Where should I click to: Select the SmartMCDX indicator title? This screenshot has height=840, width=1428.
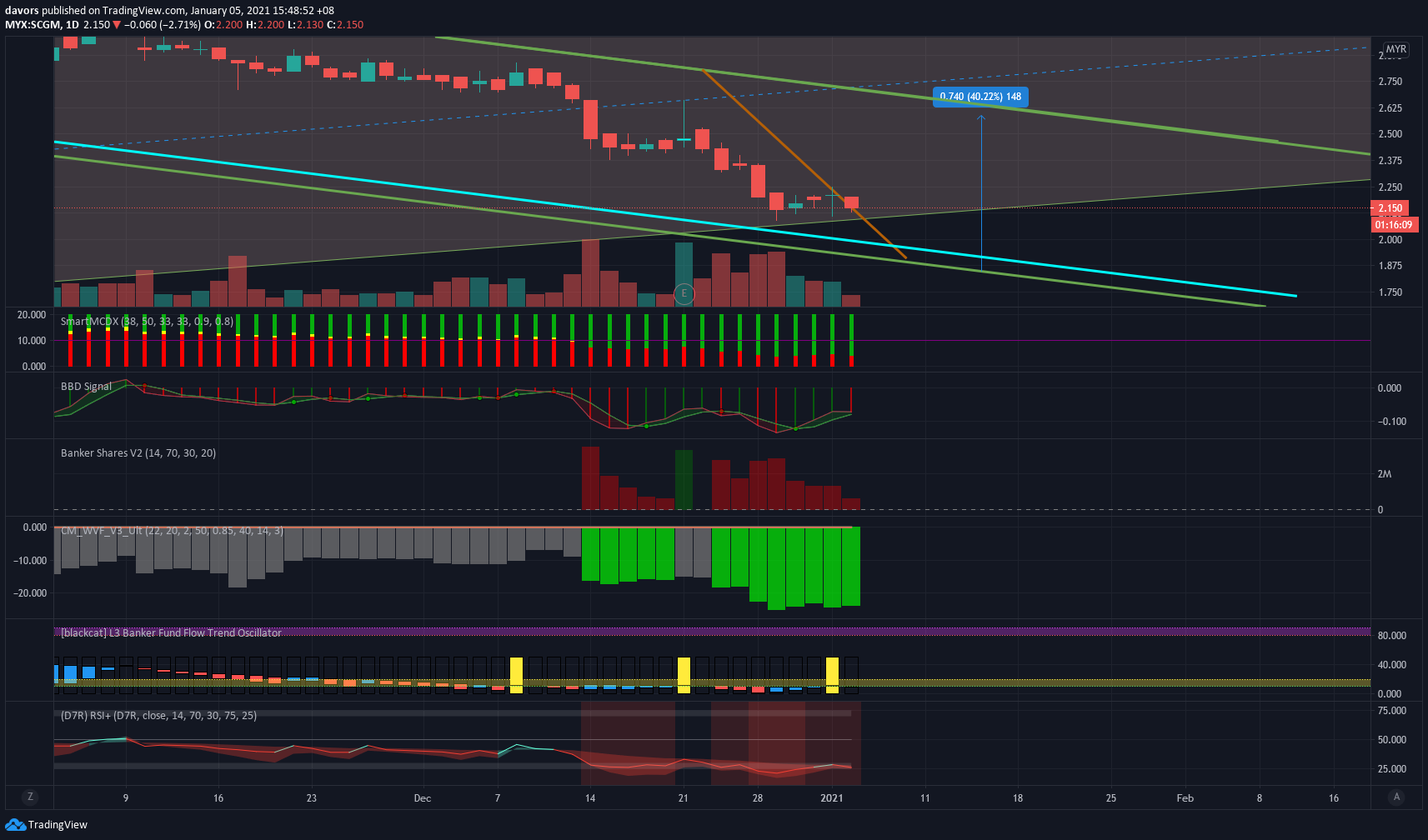[147, 321]
